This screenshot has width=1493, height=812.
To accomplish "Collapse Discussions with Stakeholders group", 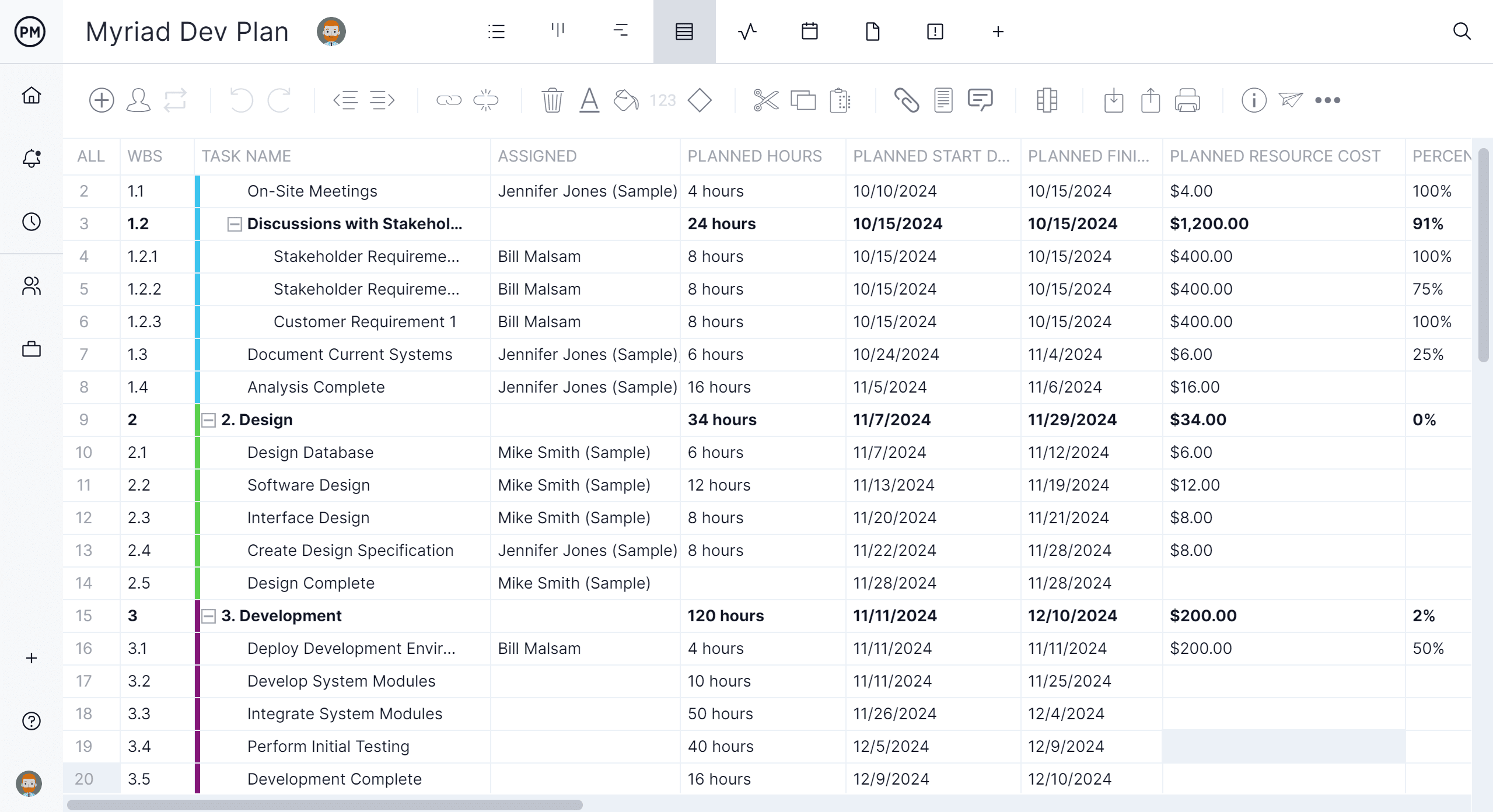I will (234, 224).
